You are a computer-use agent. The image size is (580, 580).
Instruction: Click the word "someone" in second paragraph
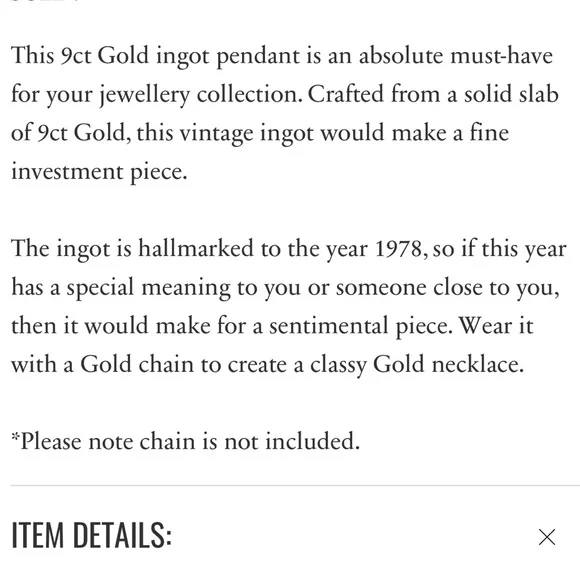(381, 288)
